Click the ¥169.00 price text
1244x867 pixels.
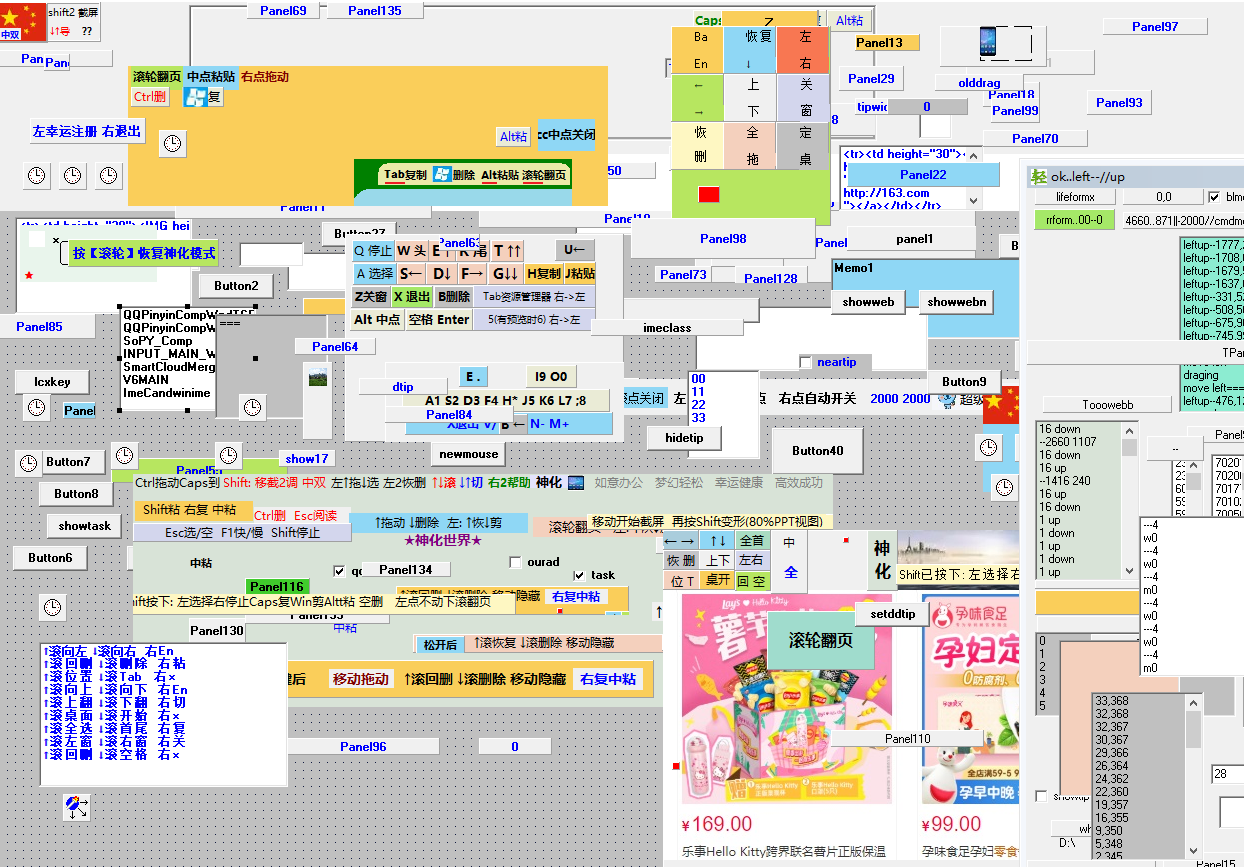pyautogui.click(x=717, y=824)
